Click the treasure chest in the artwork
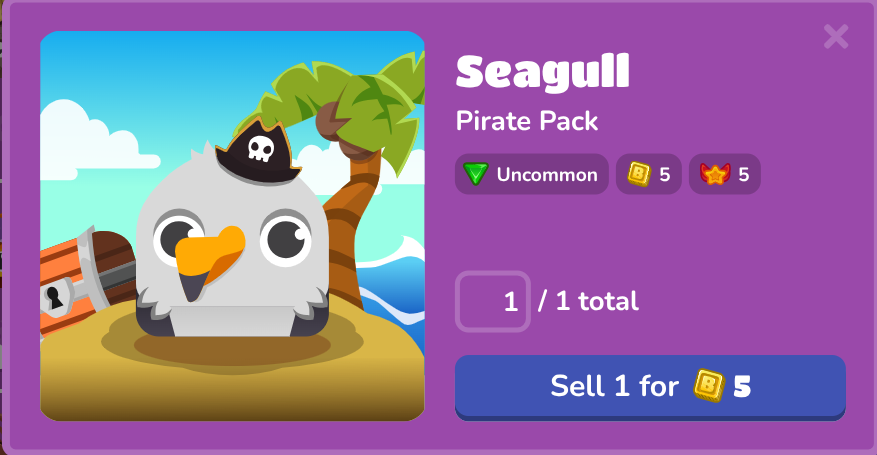This screenshot has width=877, height=455. tap(85, 279)
